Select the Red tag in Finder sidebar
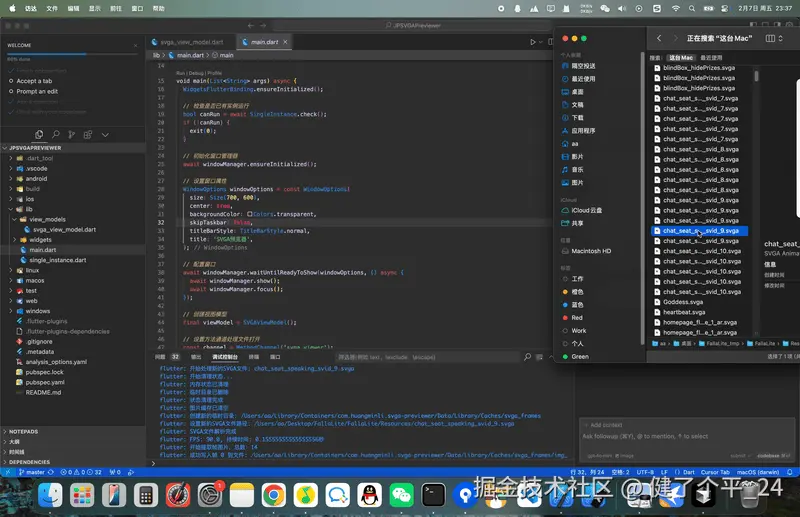Viewport: 800px width, 517px height. [577, 317]
